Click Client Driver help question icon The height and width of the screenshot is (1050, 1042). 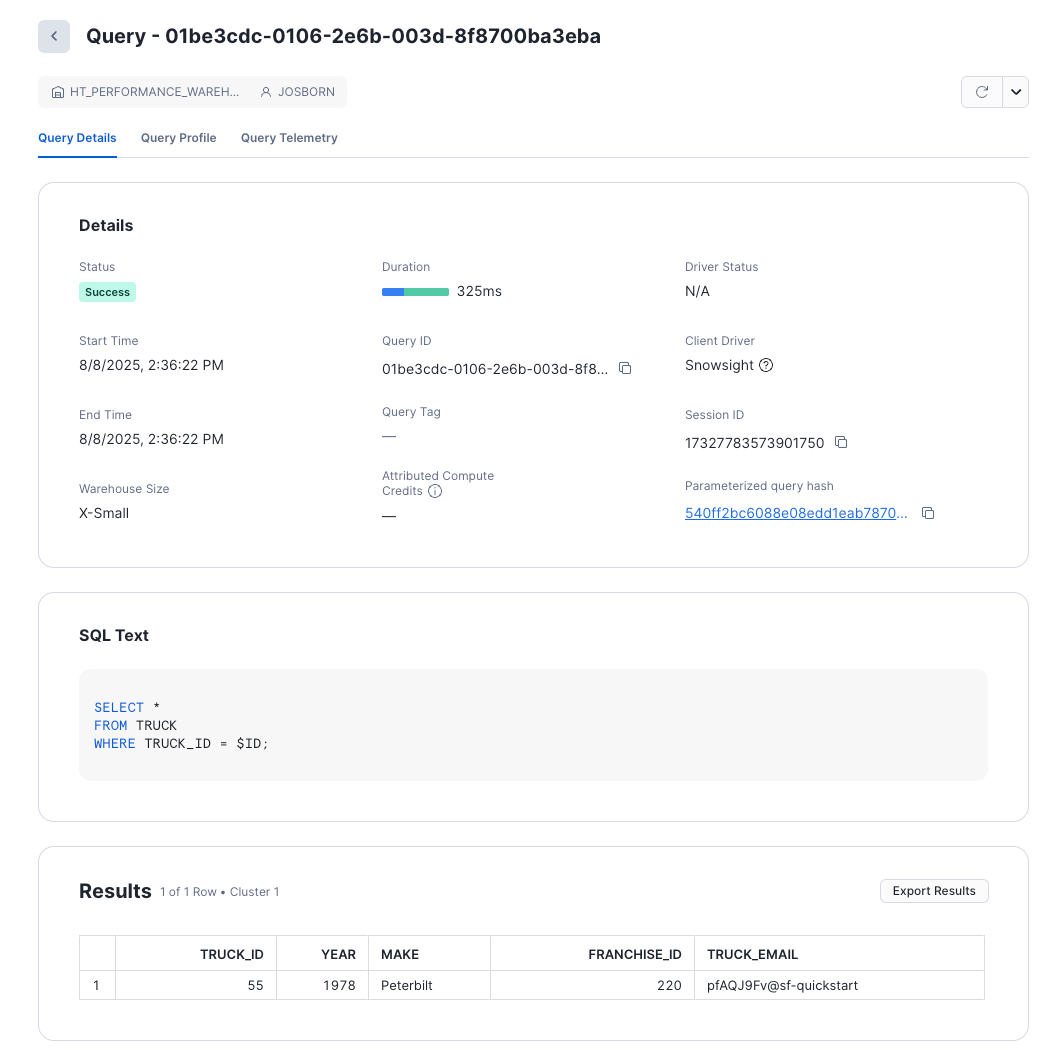pos(766,365)
